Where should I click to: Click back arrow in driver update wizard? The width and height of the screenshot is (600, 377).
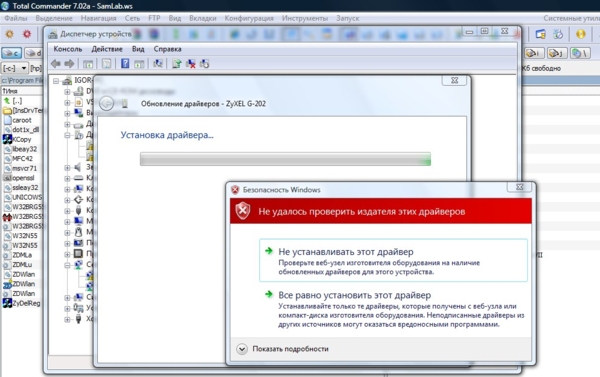106,103
